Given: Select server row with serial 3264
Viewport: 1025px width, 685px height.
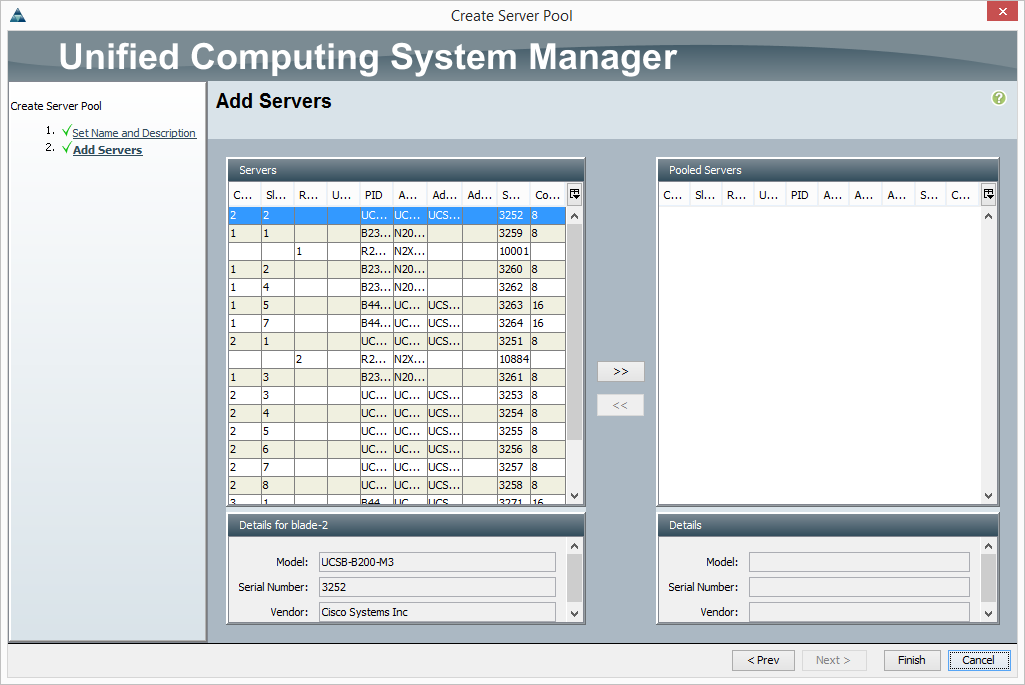Looking at the screenshot, I should 397,323.
